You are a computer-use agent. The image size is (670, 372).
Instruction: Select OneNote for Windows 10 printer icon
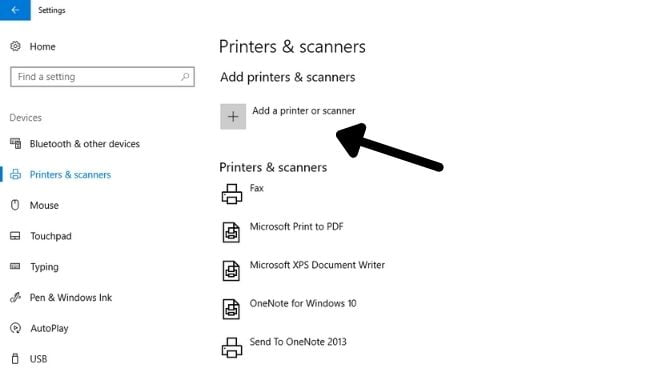(231, 309)
